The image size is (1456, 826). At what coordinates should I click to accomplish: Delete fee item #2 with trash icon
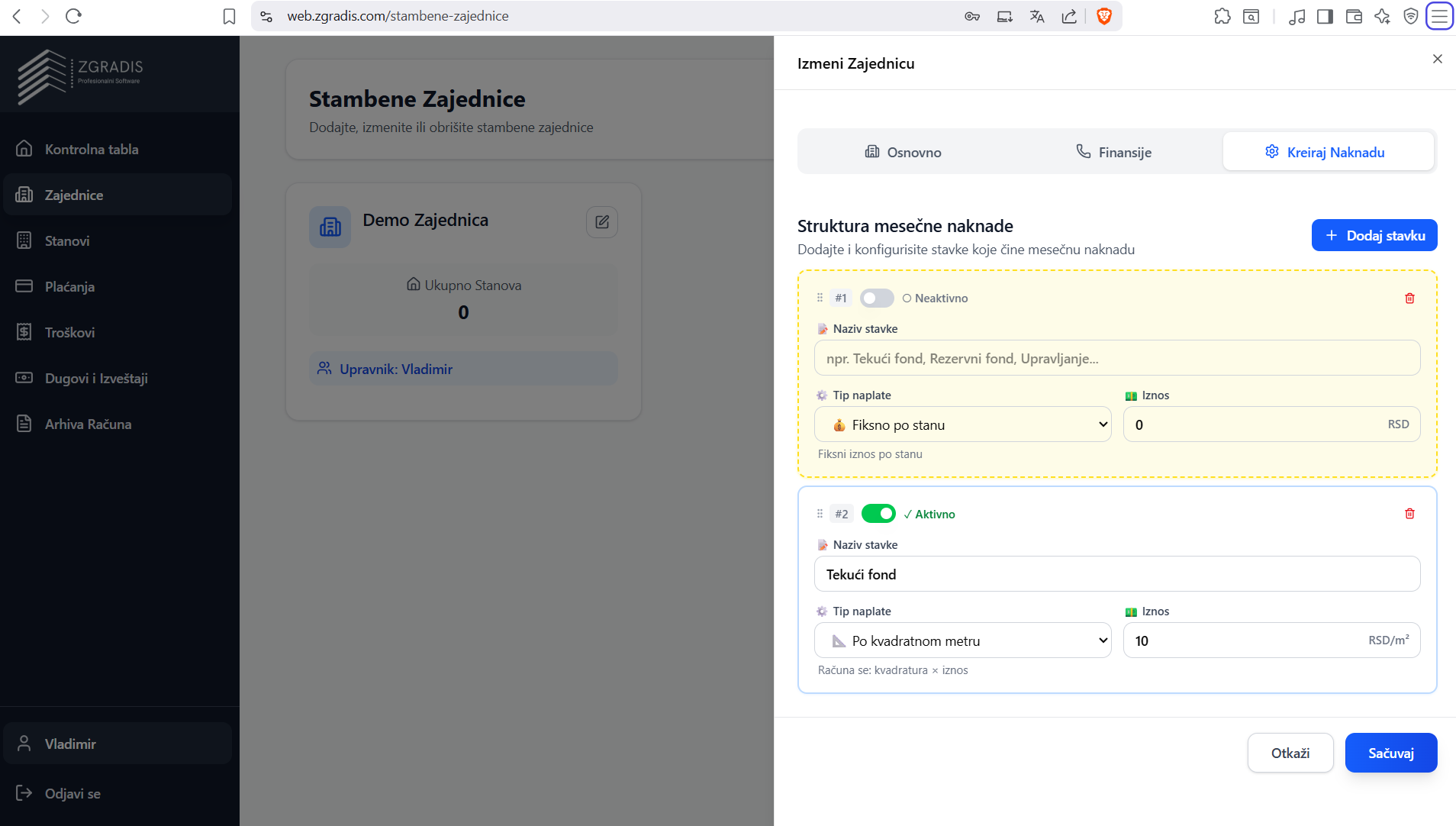point(1409,514)
